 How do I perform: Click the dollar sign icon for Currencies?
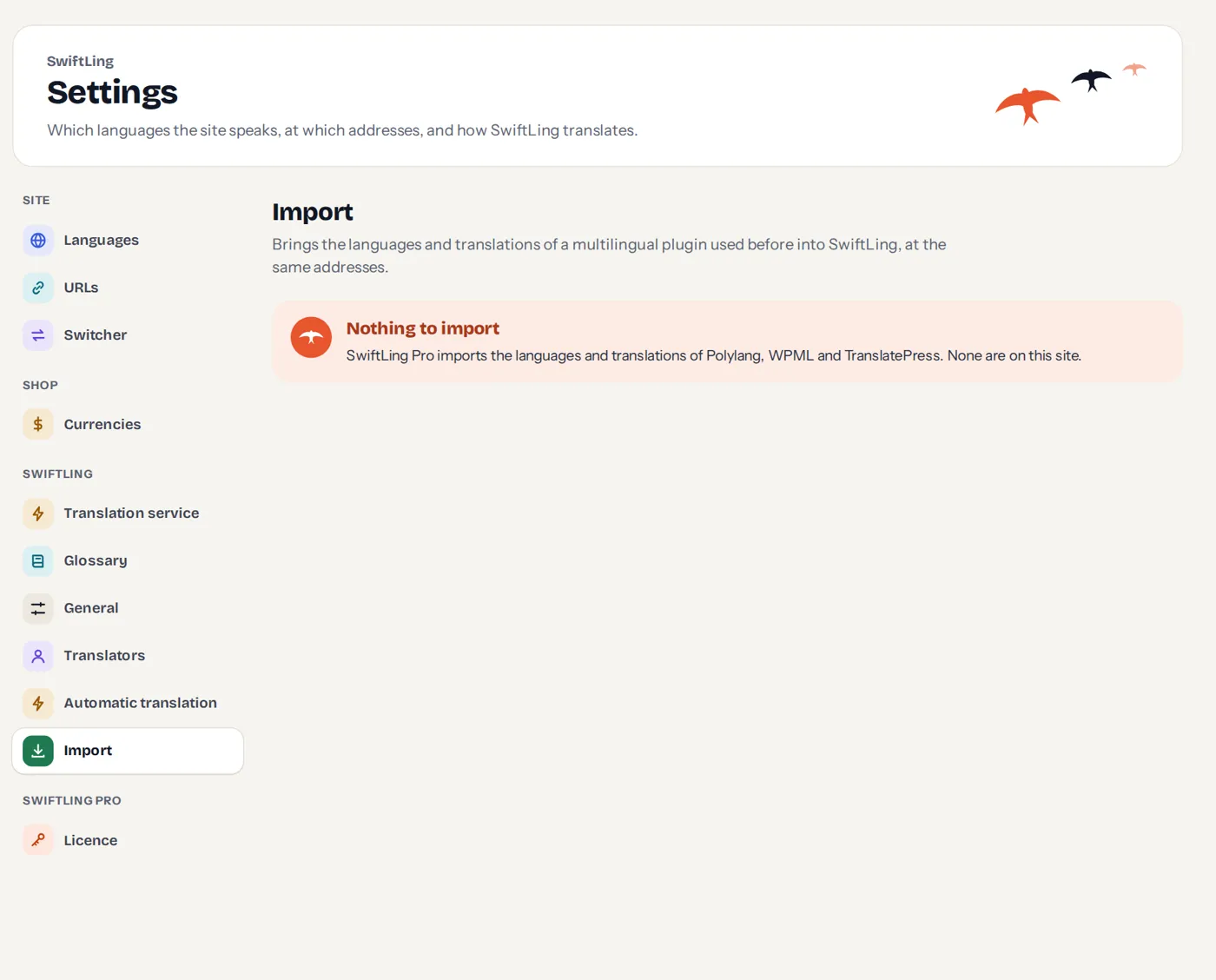pos(38,425)
